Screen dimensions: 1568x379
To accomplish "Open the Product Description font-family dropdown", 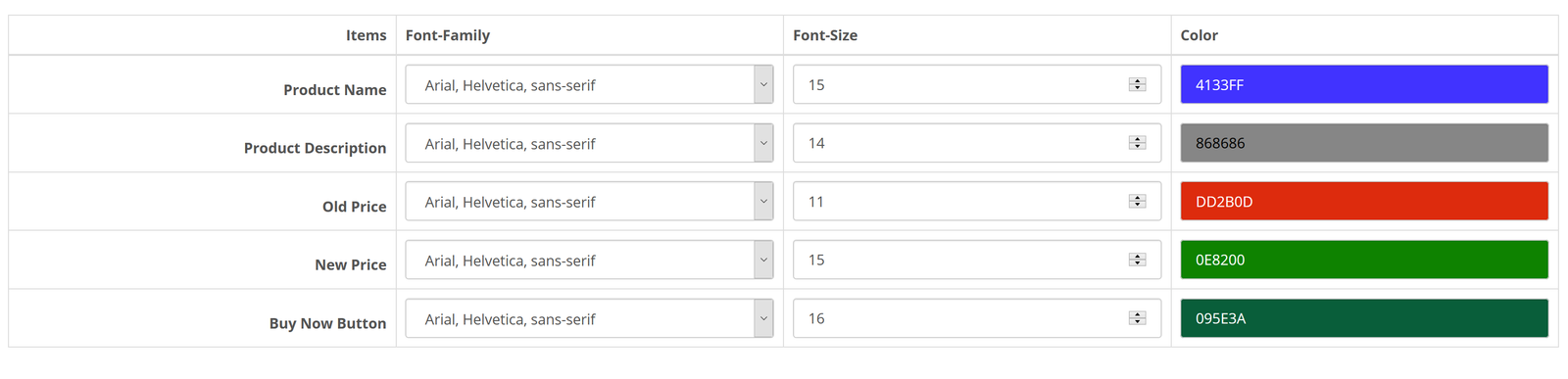I will click(589, 143).
